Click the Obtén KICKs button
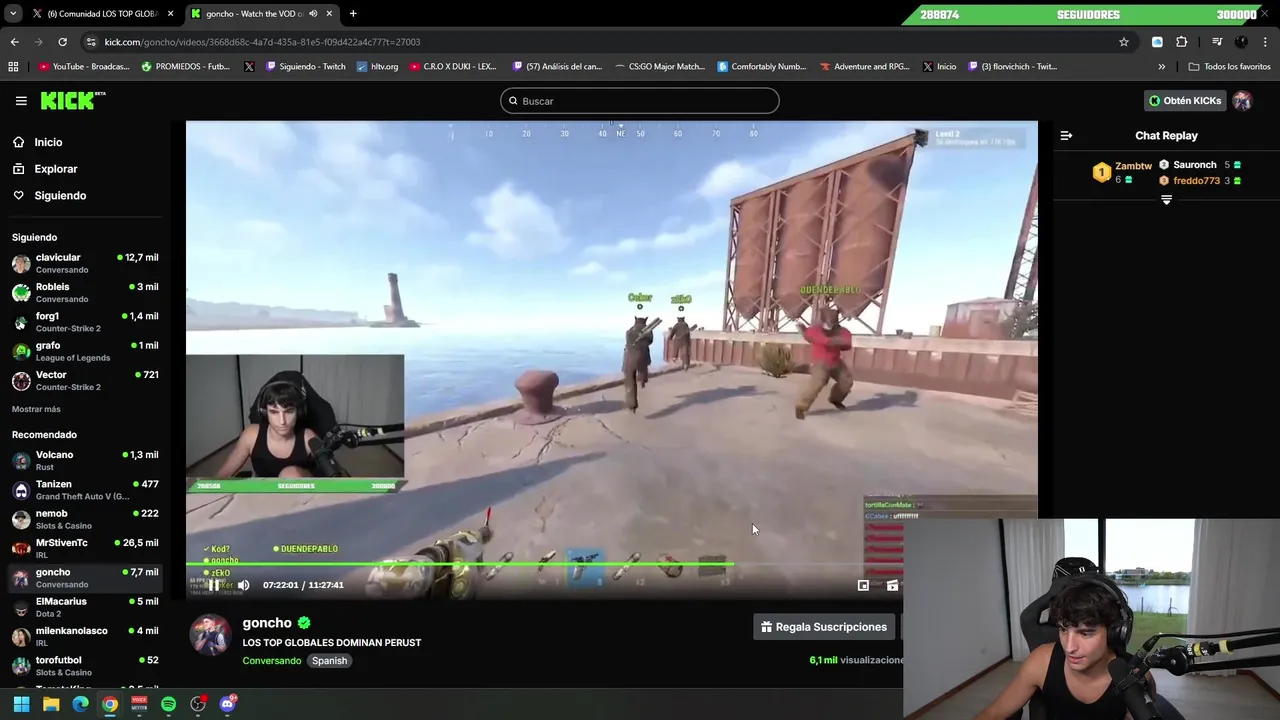 (x=1185, y=101)
